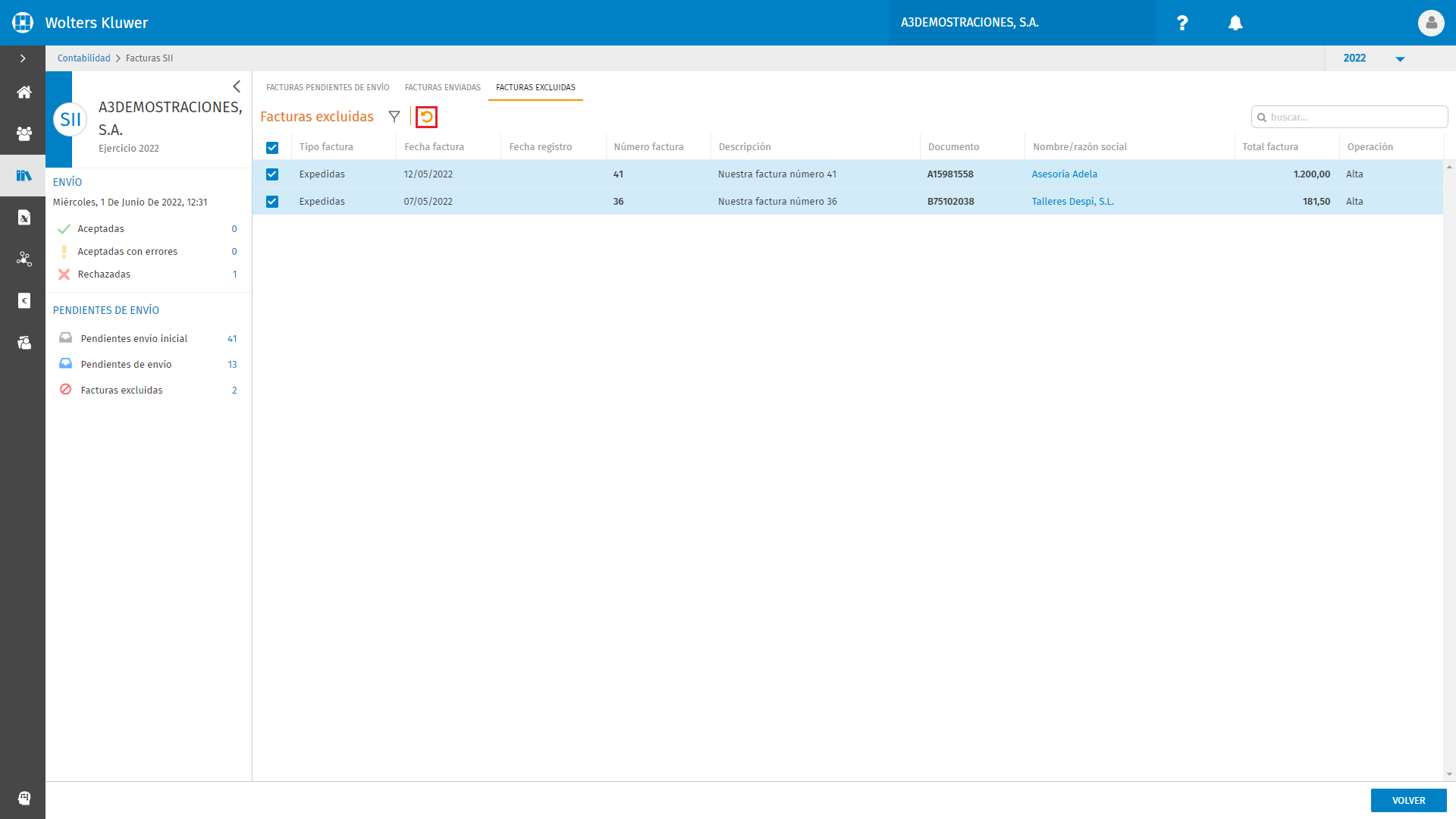Screen dimensions: 1456x819
Task: Open the Talleres Despí, S.L. link
Action: 1073,202
